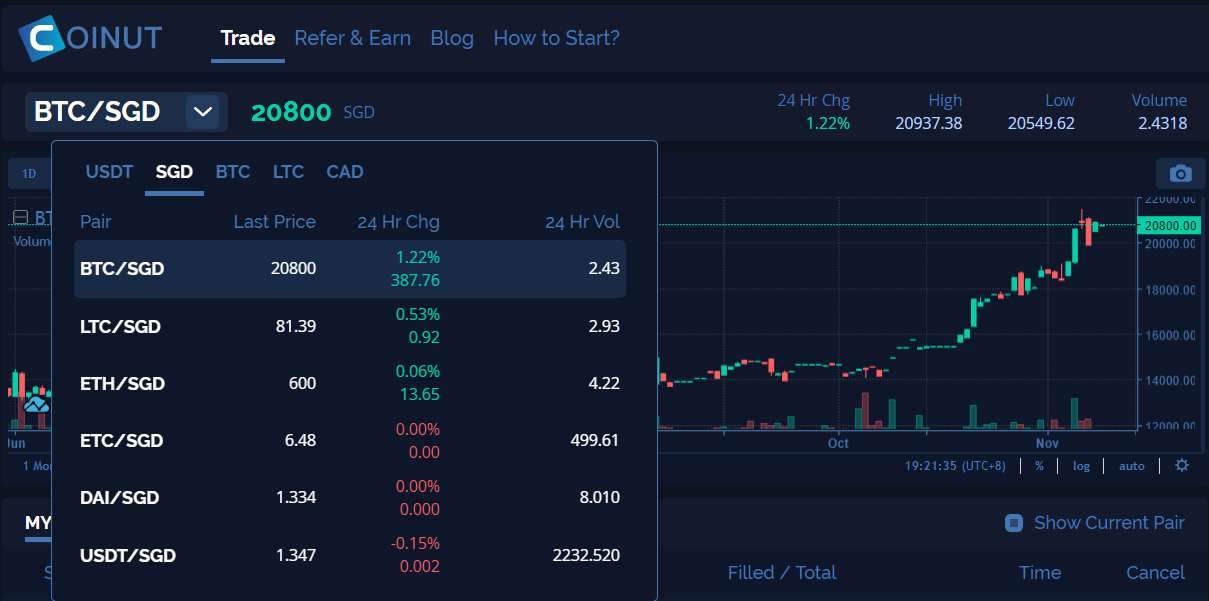Toggle the Show Current Pair checkbox

point(1013,523)
